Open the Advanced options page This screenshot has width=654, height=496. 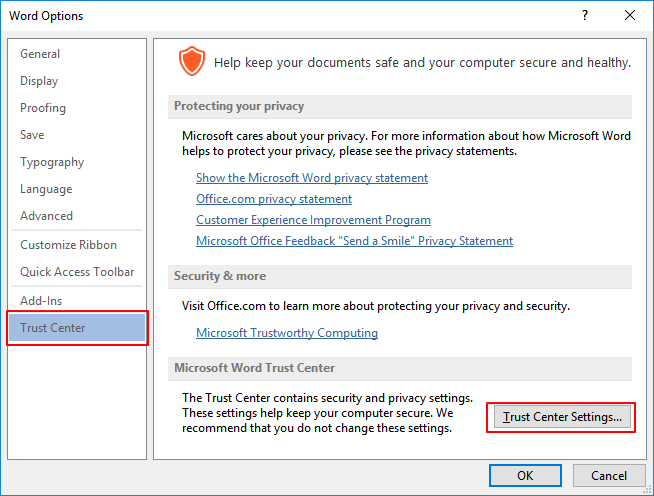click(46, 216)
